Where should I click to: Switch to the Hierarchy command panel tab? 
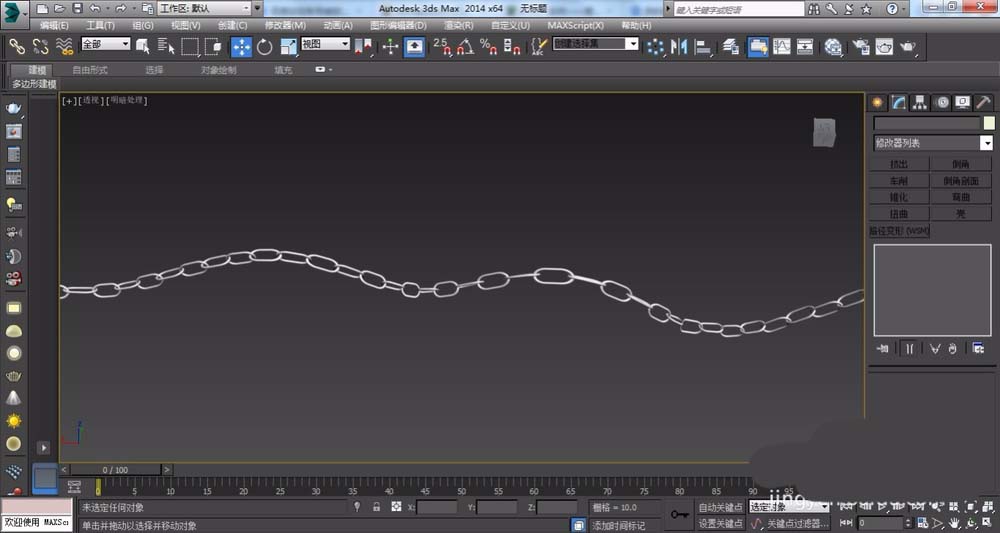click(x=920, y=102)
